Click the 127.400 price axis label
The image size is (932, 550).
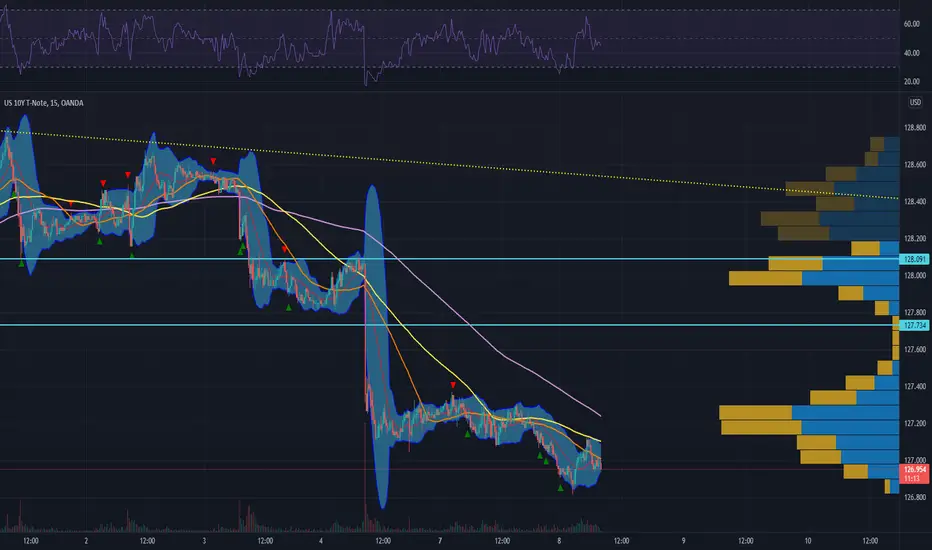[x=915, y=386]
